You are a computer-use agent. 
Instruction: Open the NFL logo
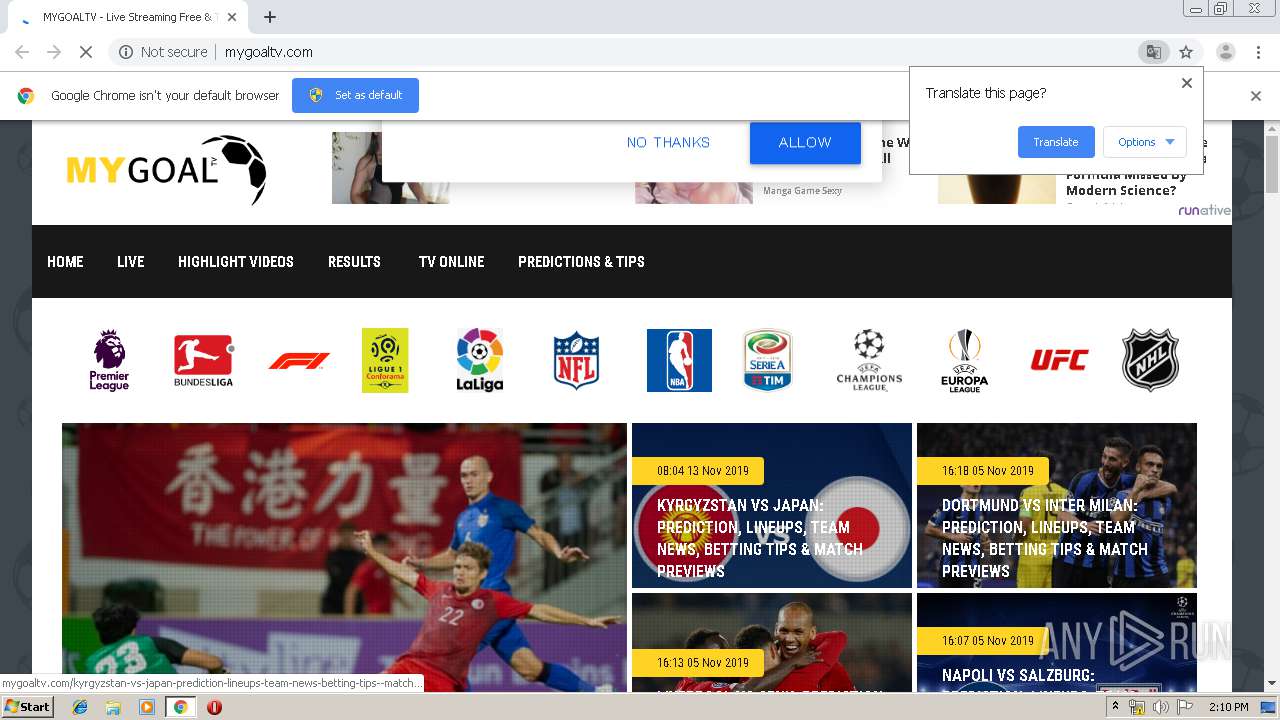(x=576, y=360)
